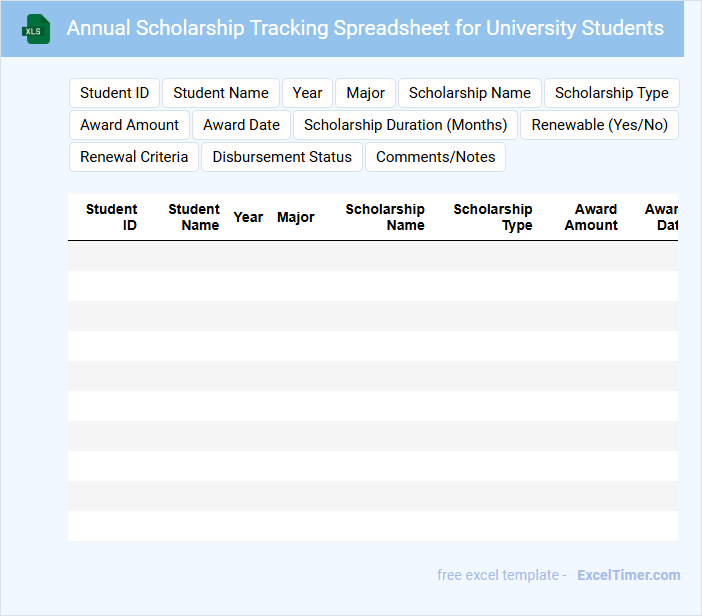Viewport: 702px width, 616px height.
Task: Click the Award Amount column header
Action: point(591,217)
